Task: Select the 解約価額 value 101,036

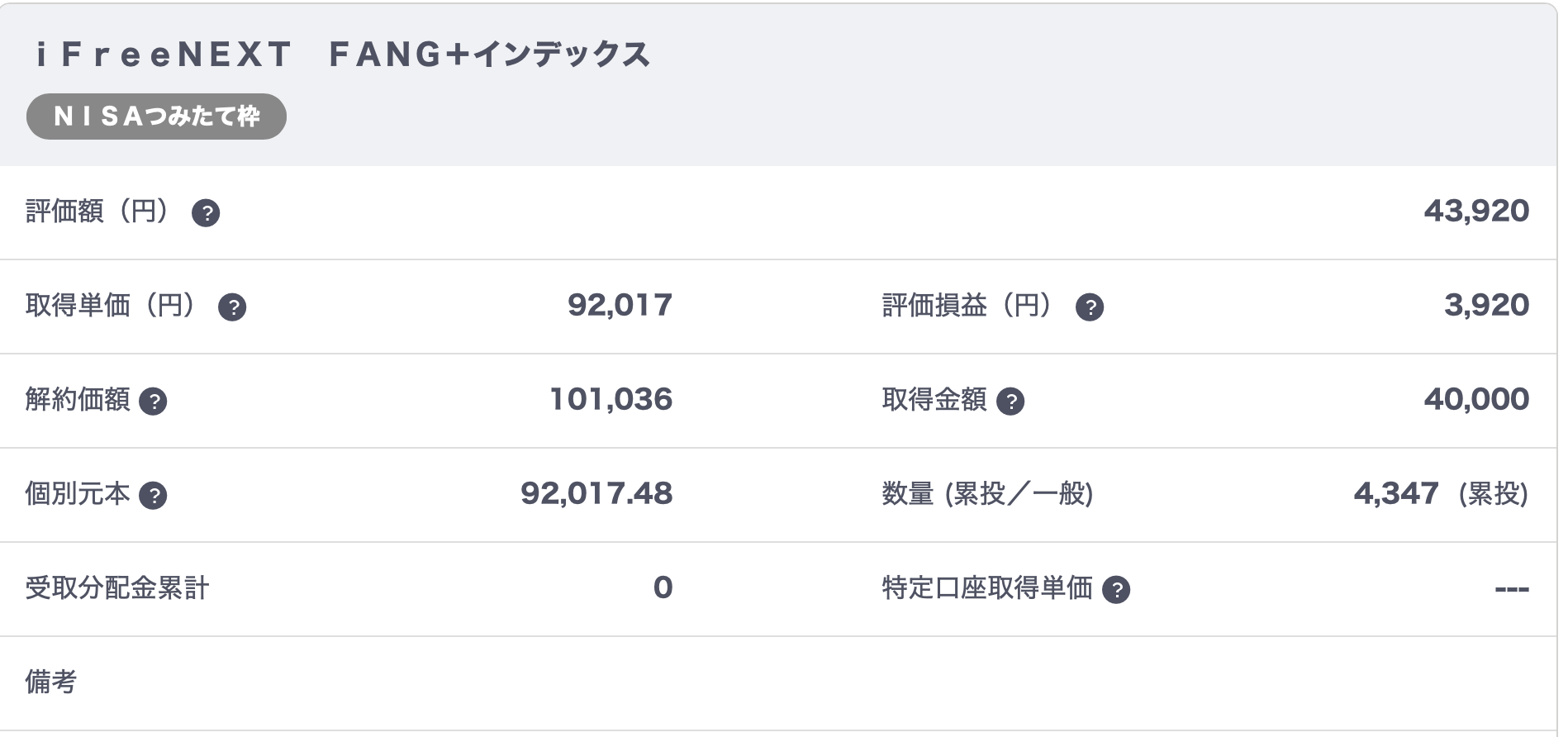Action: [x=611, y=400]
